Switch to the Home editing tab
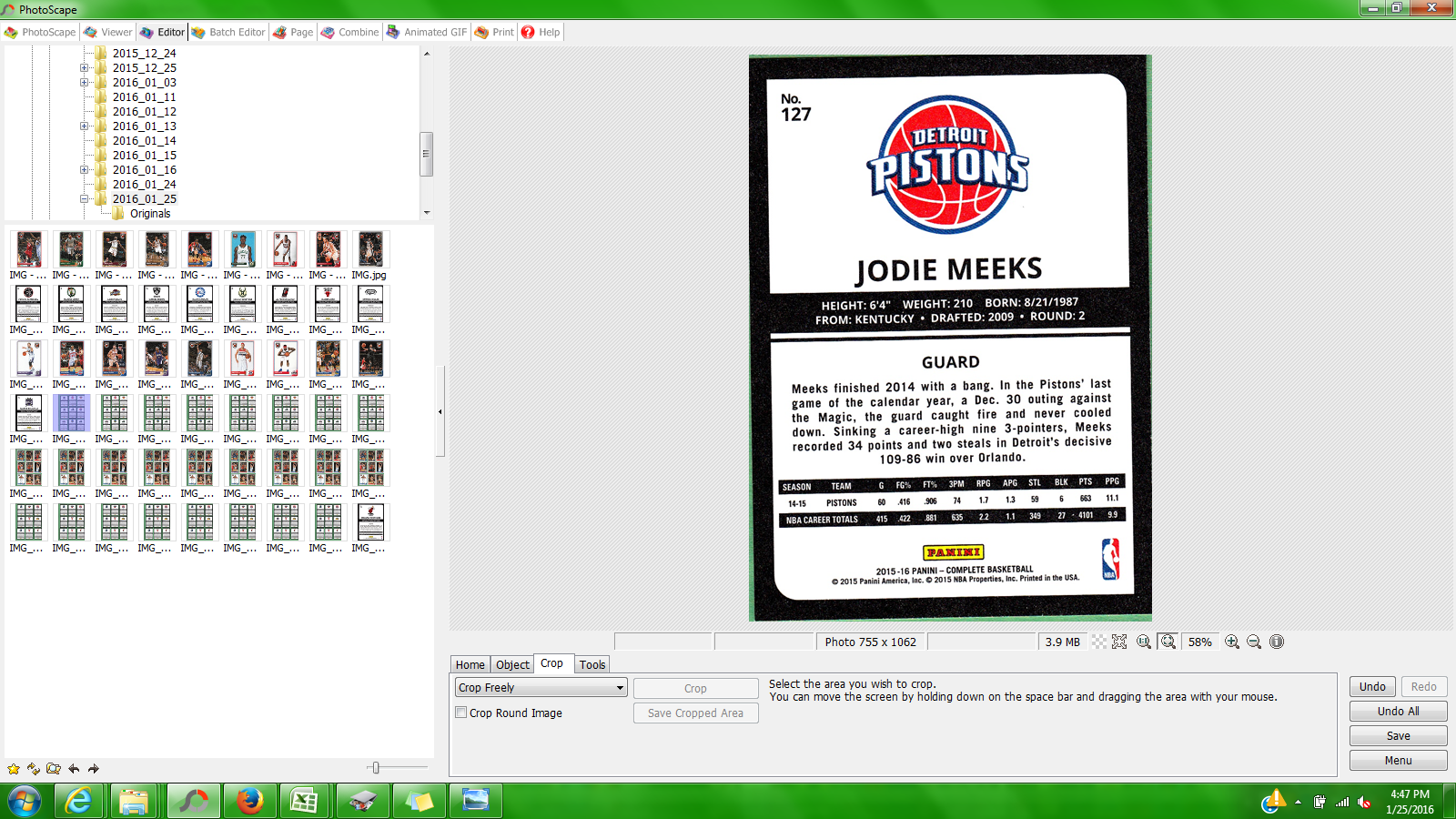The width and height of the screenshot is (1456, 819). (470, 664)
